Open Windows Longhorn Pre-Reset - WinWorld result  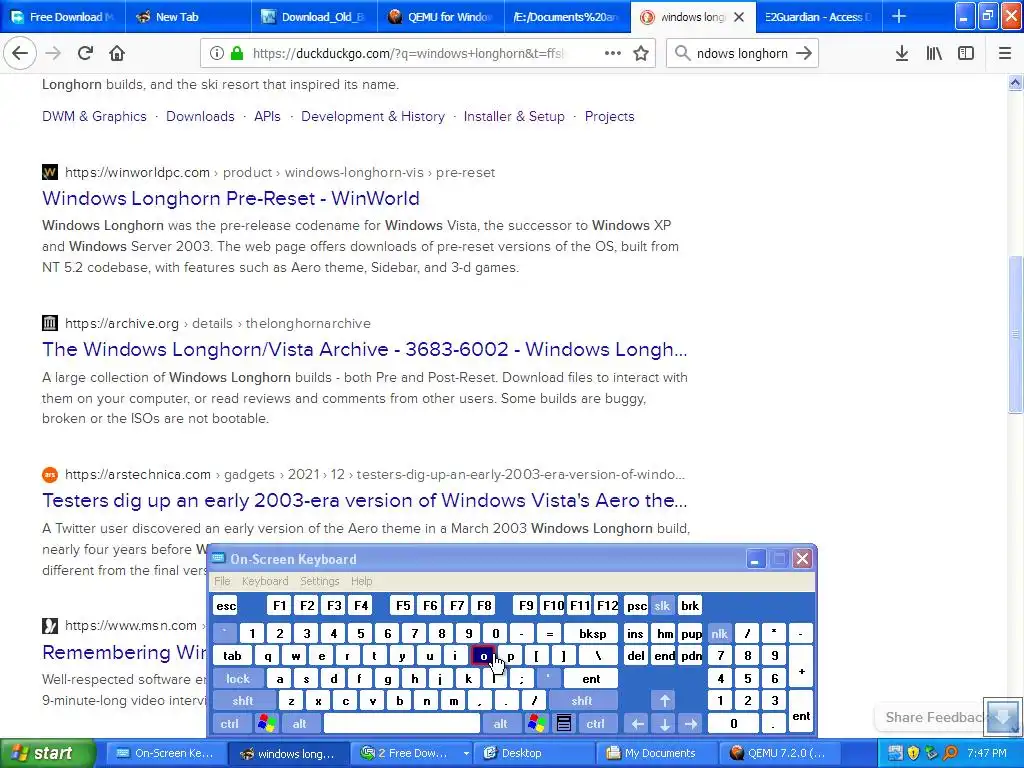pos(231,198)
